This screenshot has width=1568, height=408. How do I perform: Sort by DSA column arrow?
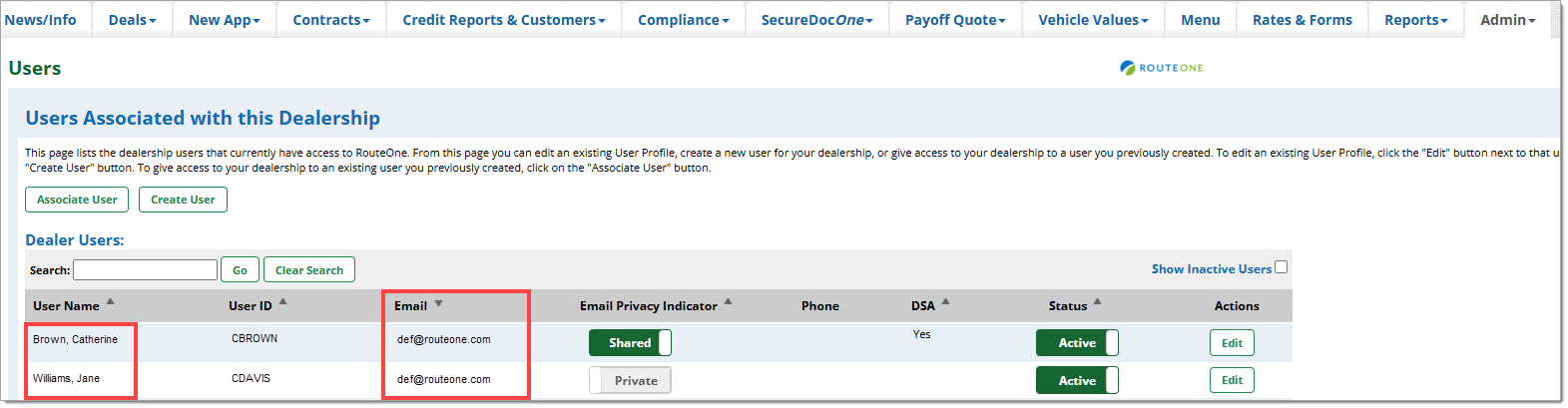click(946, 301)
